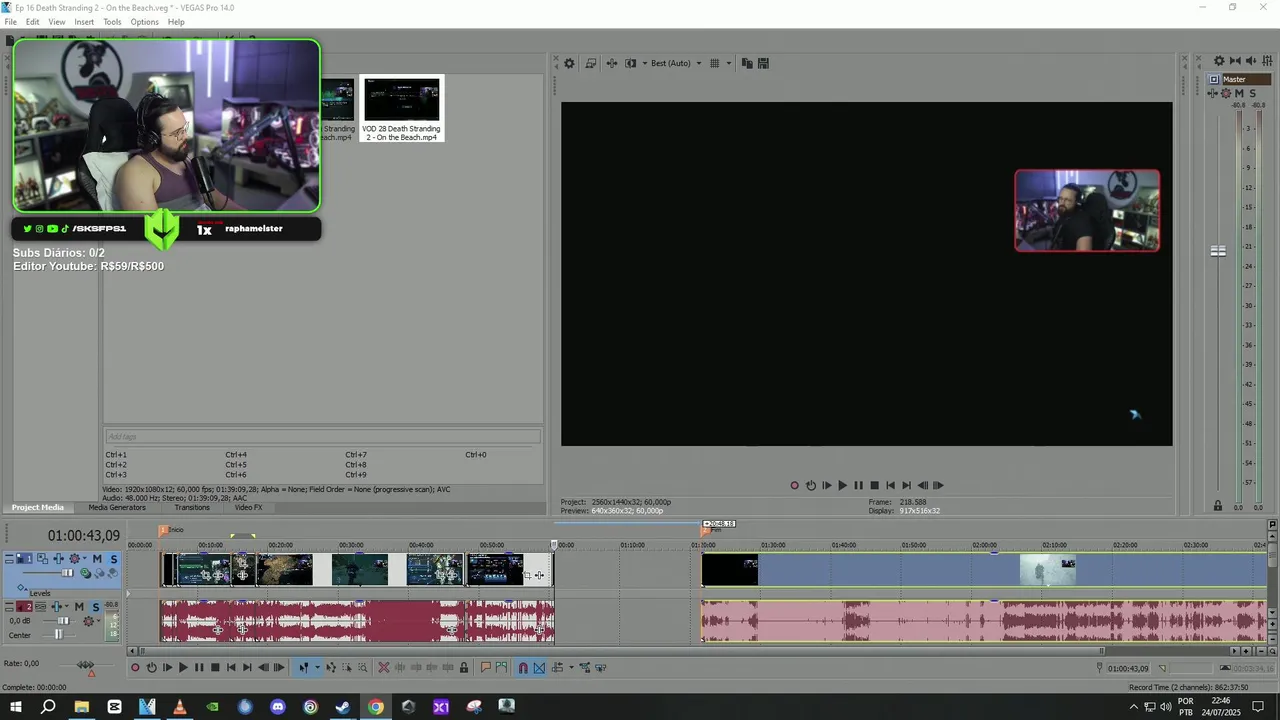Switch to Transitions tab
1280x720 pixels.
192,508
